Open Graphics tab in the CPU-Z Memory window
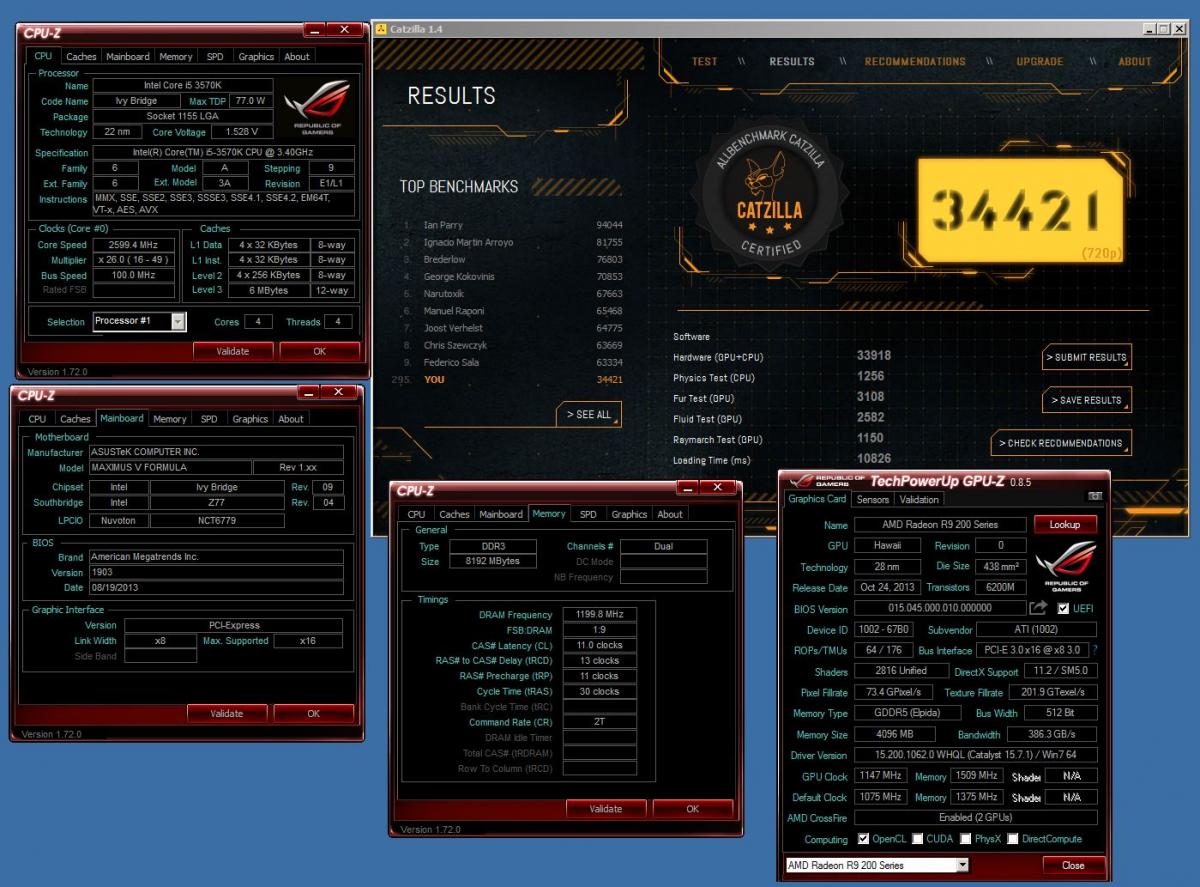This screenshot has width=1200, height=887. click(629, 514)
